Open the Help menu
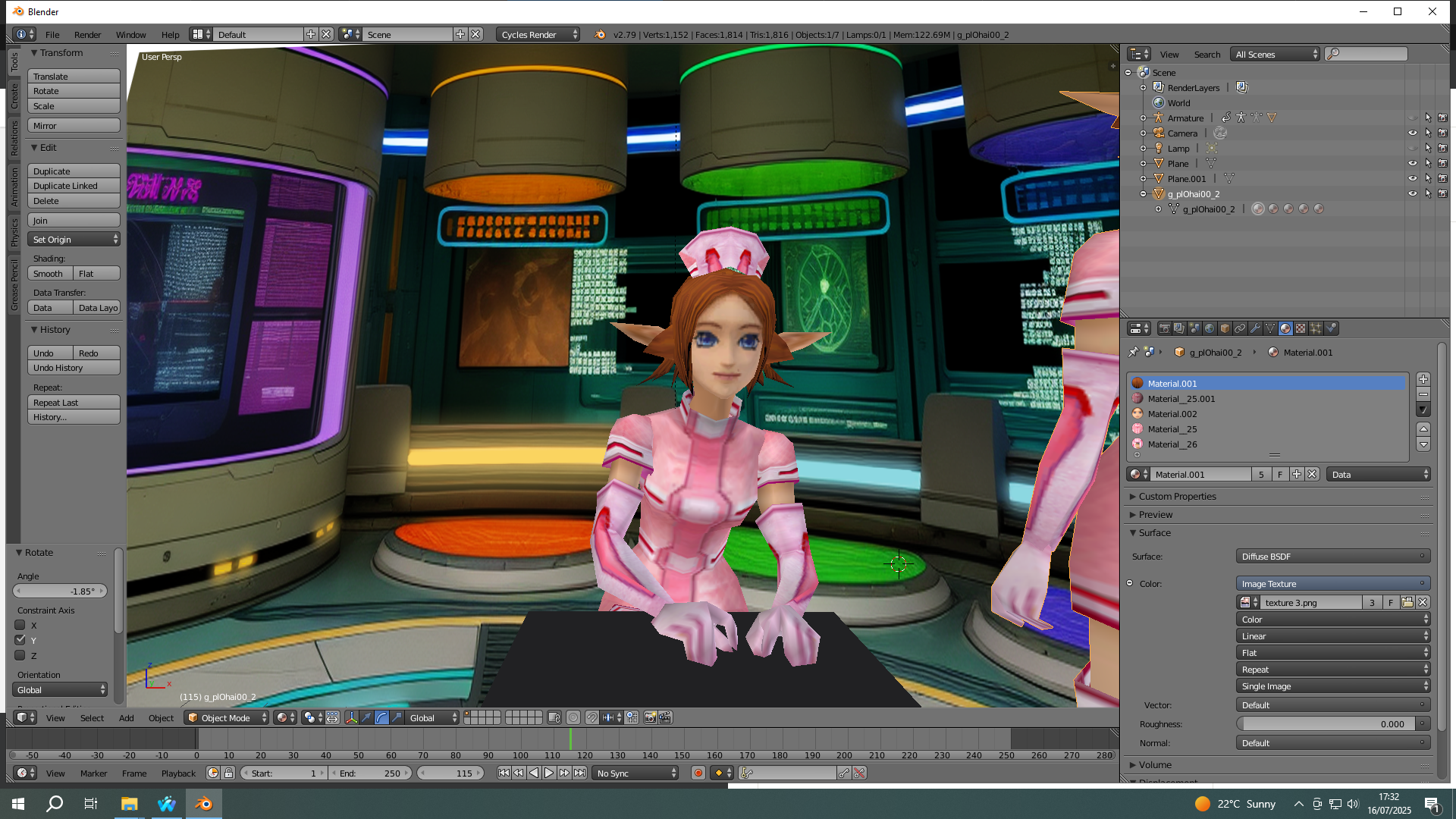This screenshot has width=1456, height=819. pyautogui.click(x=170, y=34)
